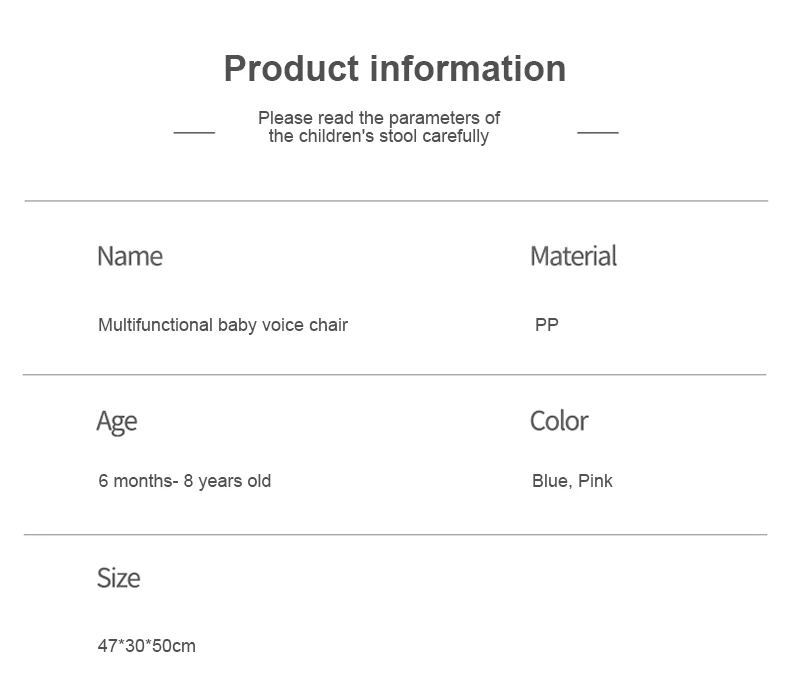Image resolution: width=790 pixels, height=692 pixels.
Task: Click the "Color" field label
Action: (559, 421)
